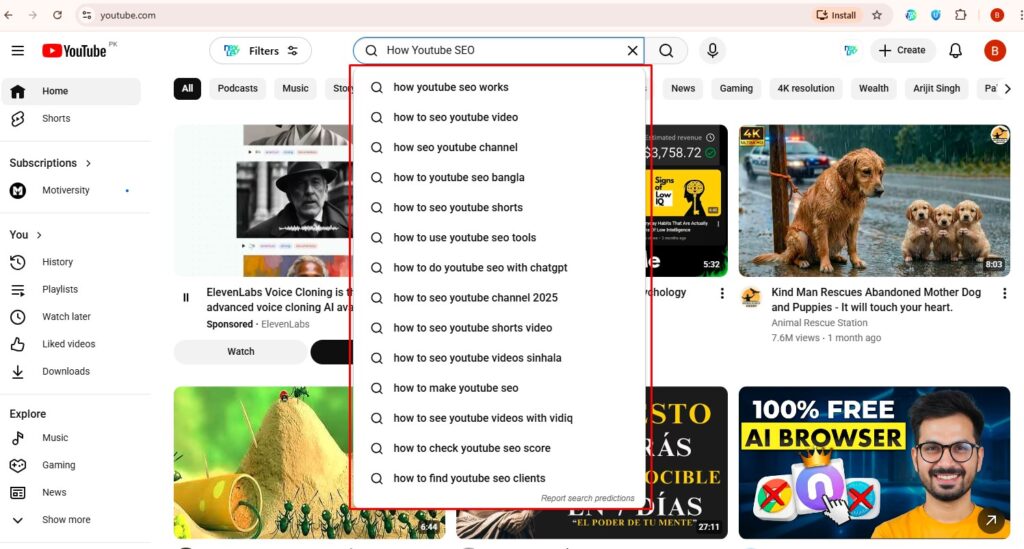Expand Show more in sidebar
This screenshot has height=549, width=1024.
(x=71, y=520)
